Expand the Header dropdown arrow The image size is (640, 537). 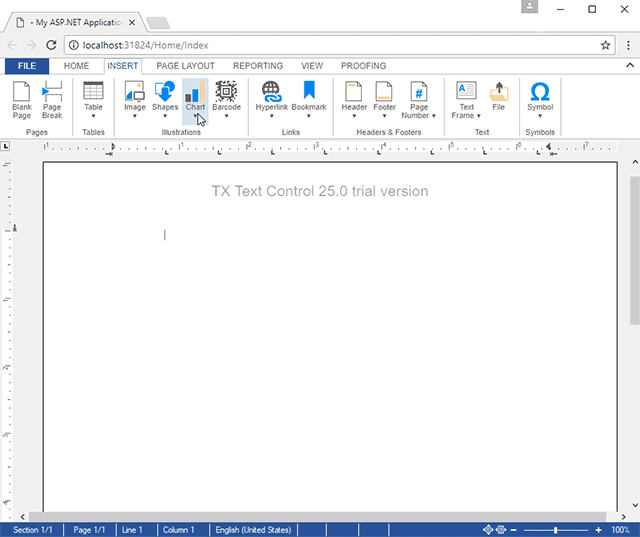(x=354, y=116)
